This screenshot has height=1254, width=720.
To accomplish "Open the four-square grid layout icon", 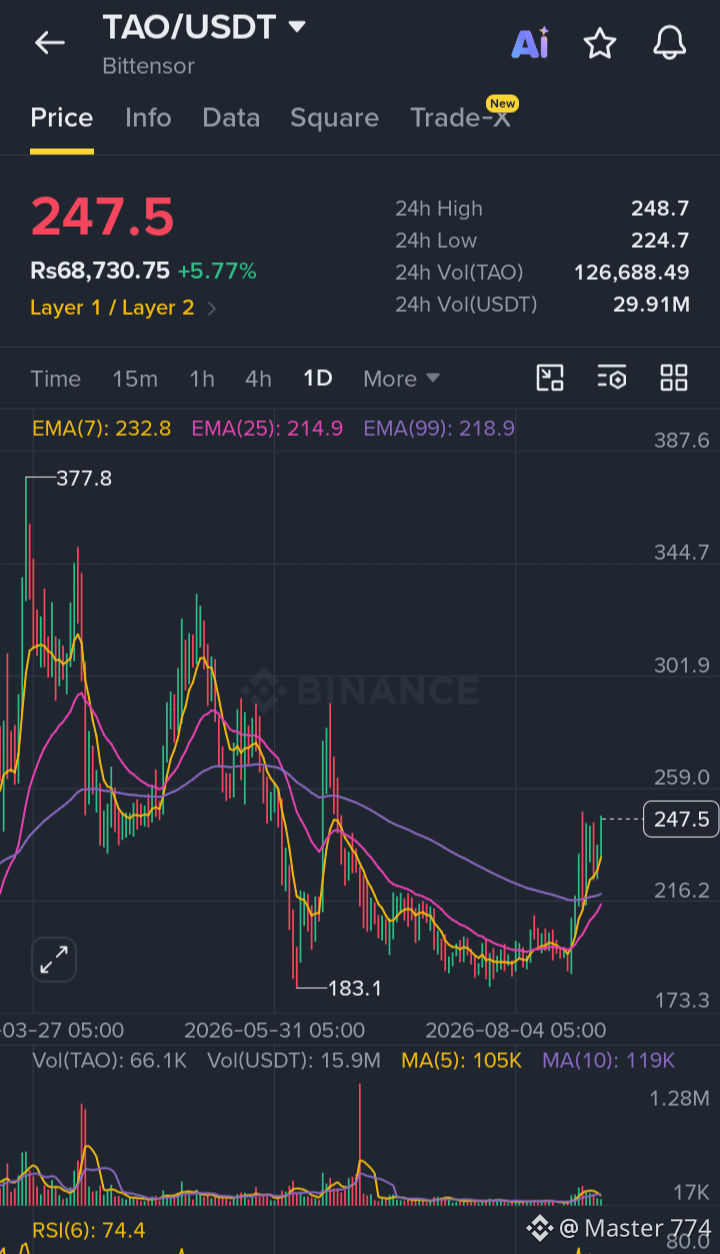I will (674, 378).
